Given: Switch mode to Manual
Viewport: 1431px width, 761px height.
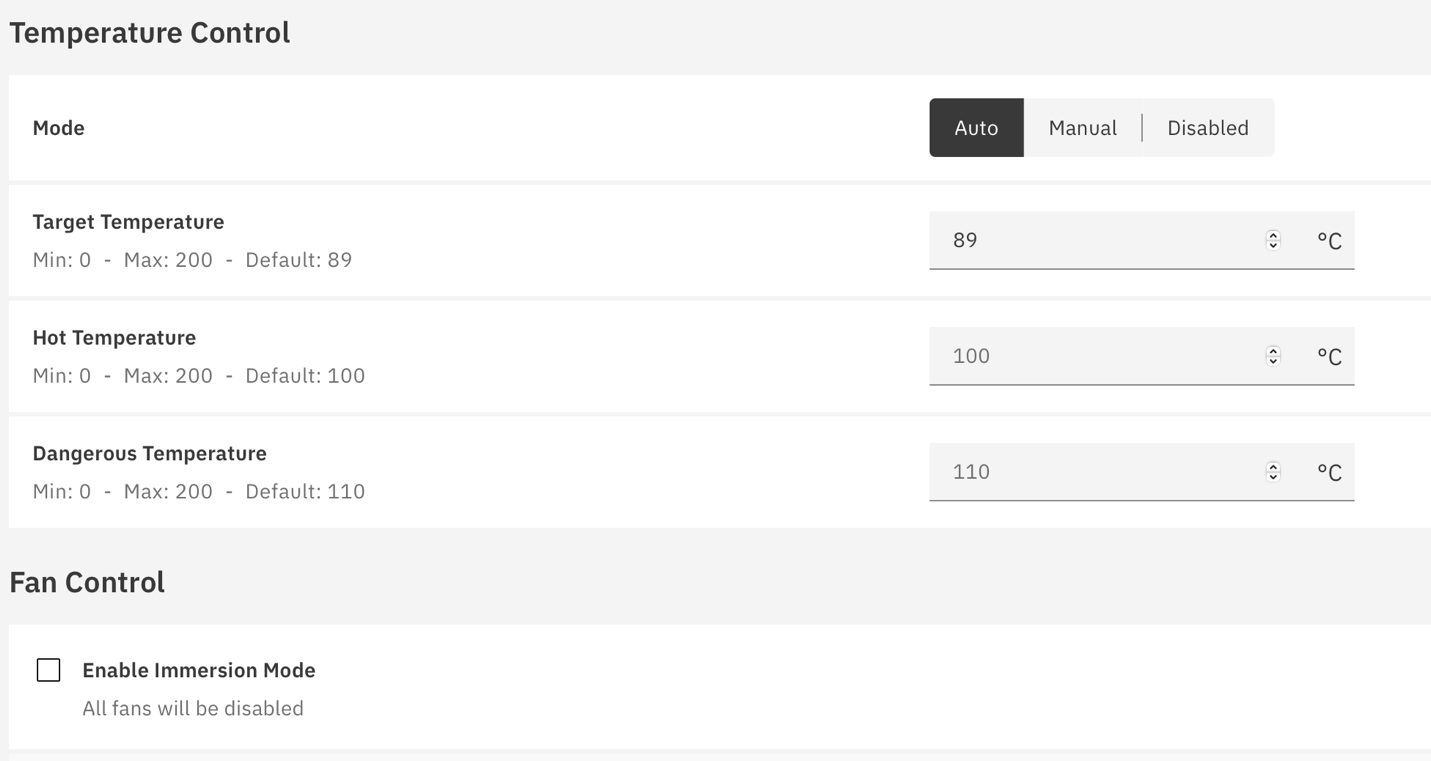Looking at the screenshot, I should pos(1082,128).
